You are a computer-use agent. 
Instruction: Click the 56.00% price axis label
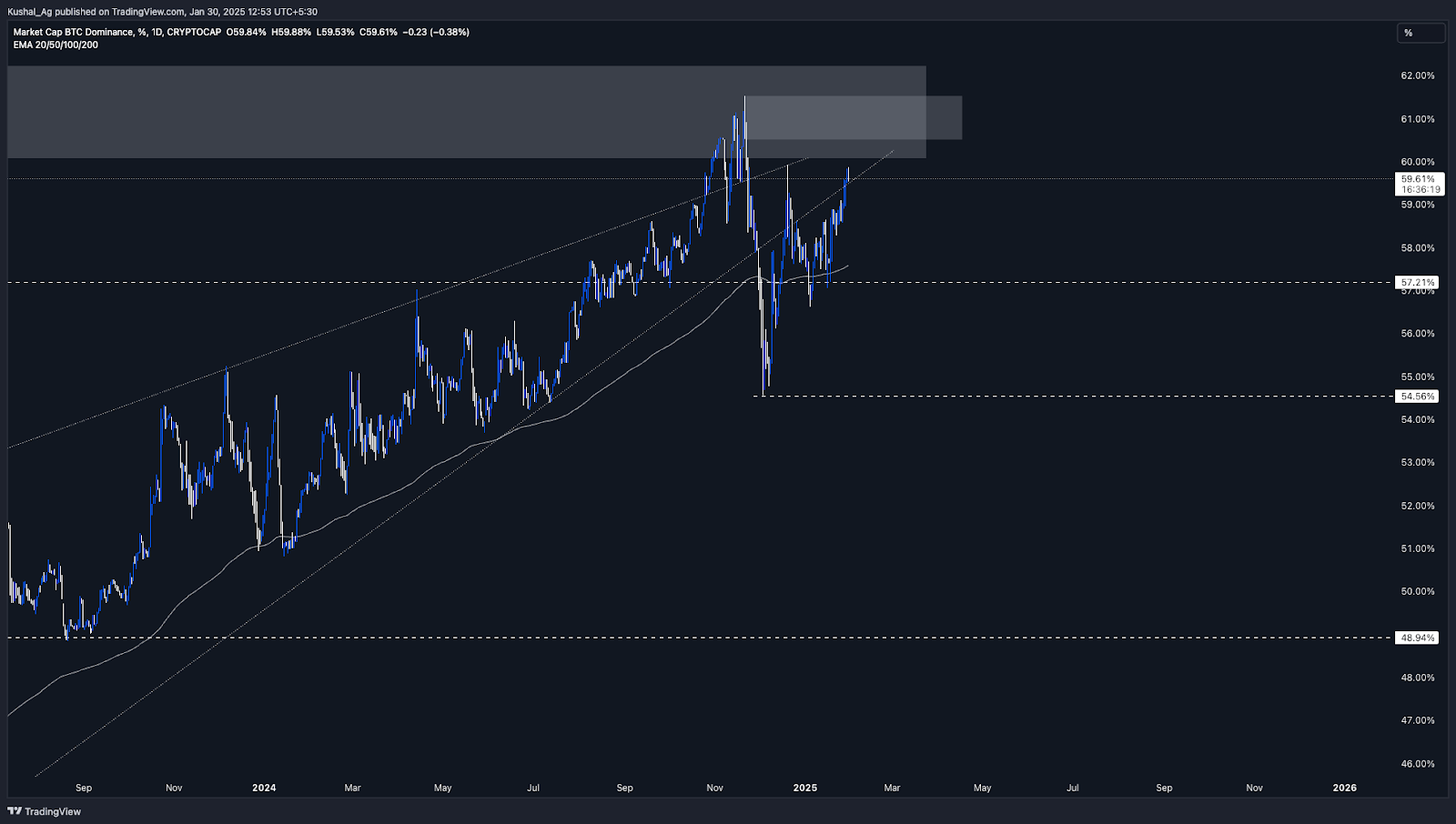1418,334
